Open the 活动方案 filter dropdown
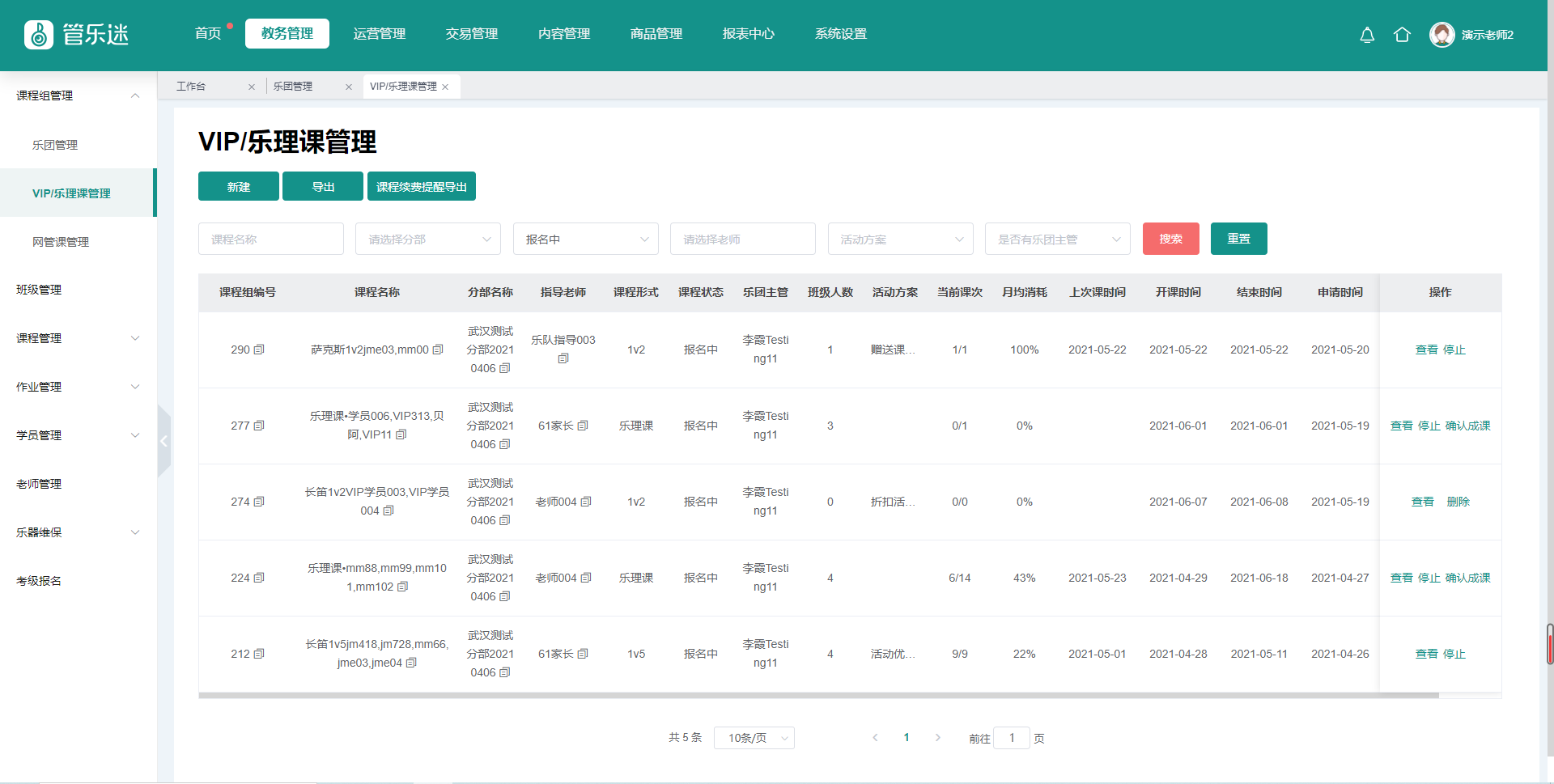This screenshot has width=1554, height=784. (x=900, y=239)
